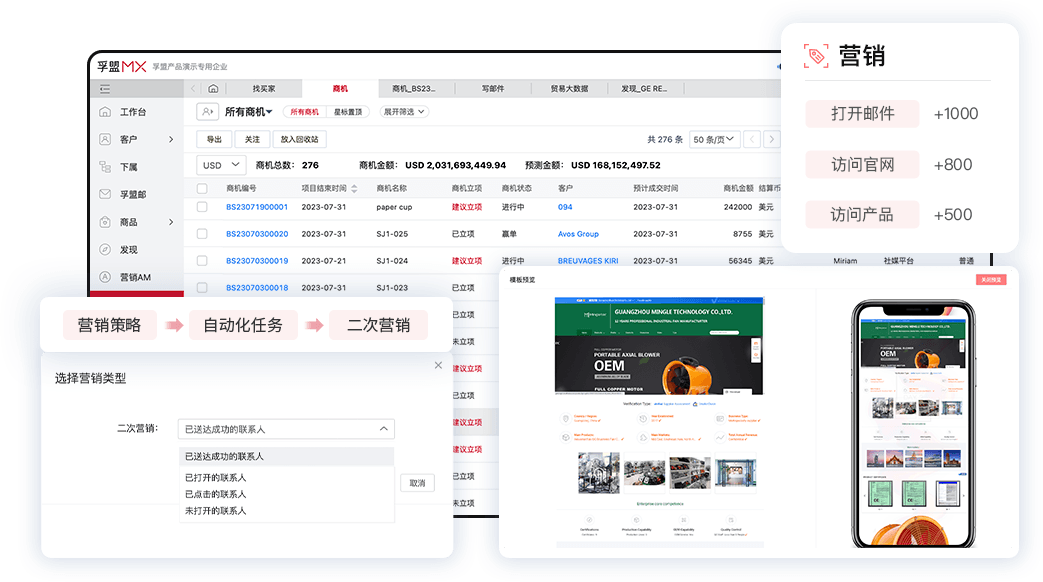Click the 导出 export button
This screenshot has height=582, width=1043.
pos(213,140)
